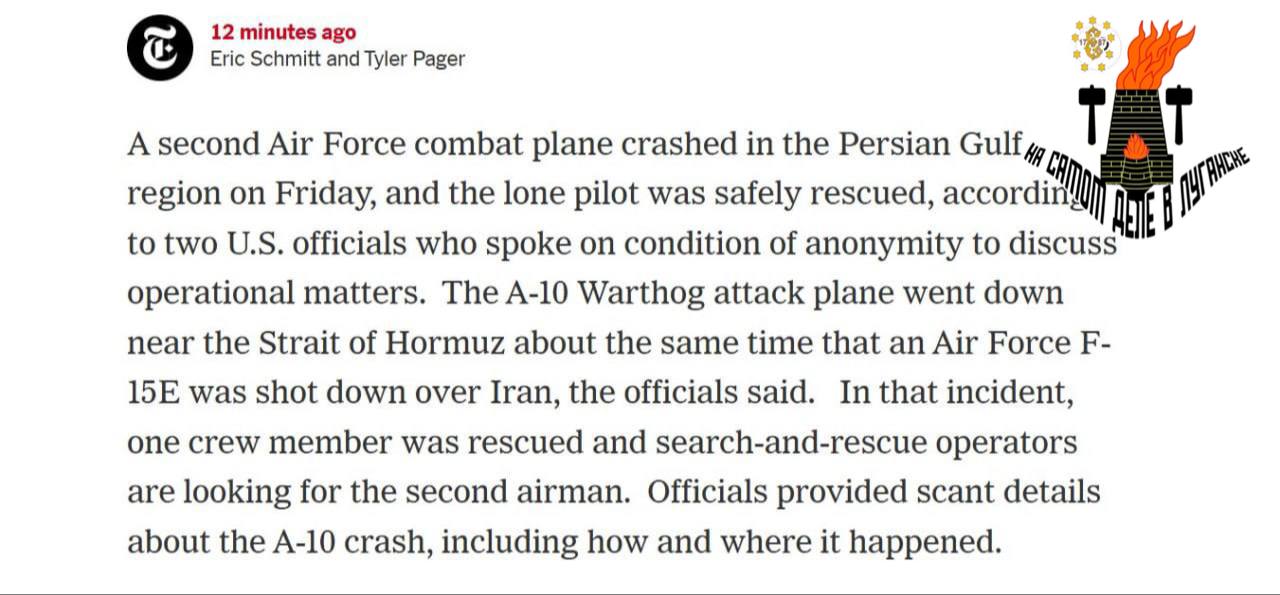
Task: Open the "12 minutes ago" timestamp
Action: (283, 33)
